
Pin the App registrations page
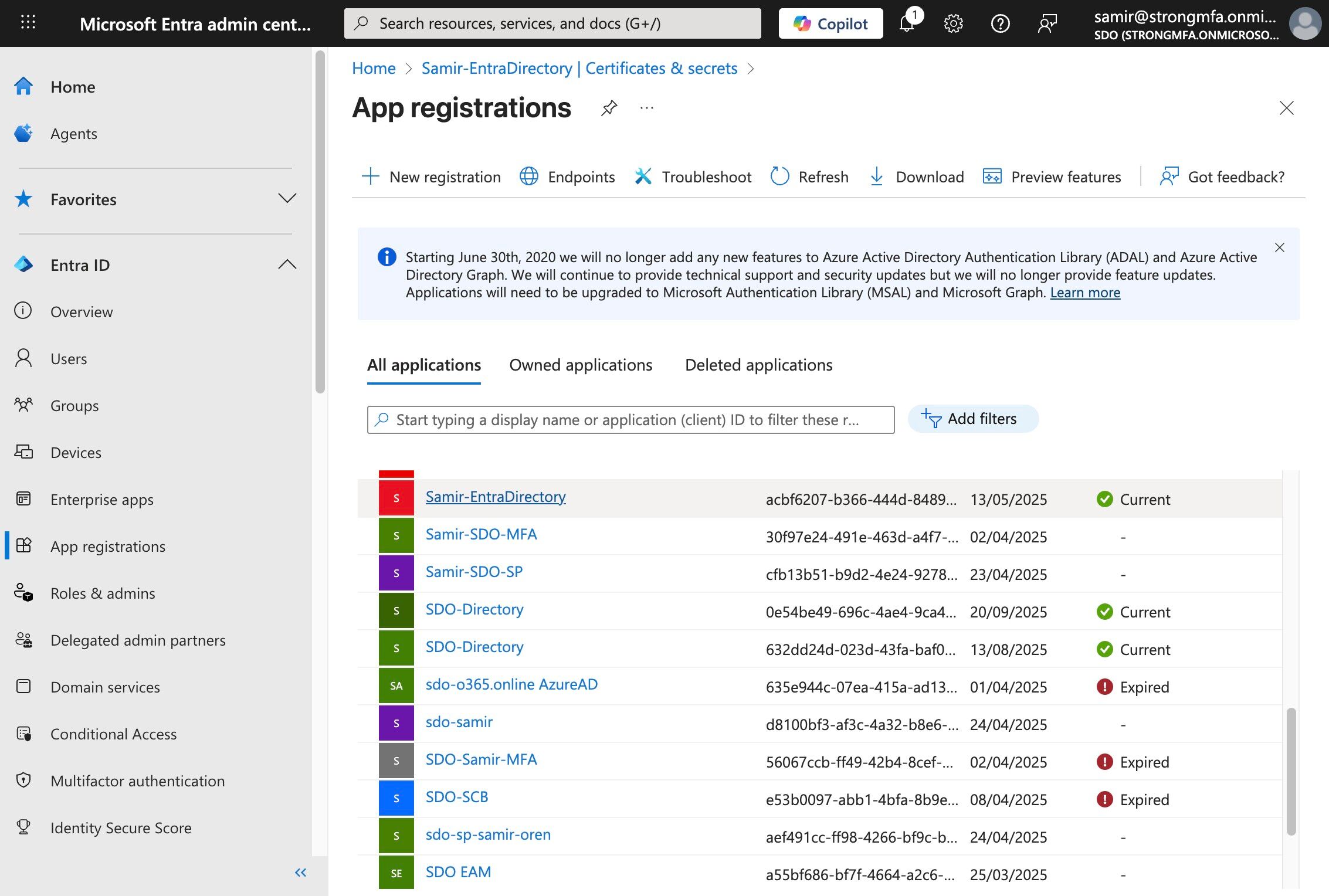[x=609, y=108]
